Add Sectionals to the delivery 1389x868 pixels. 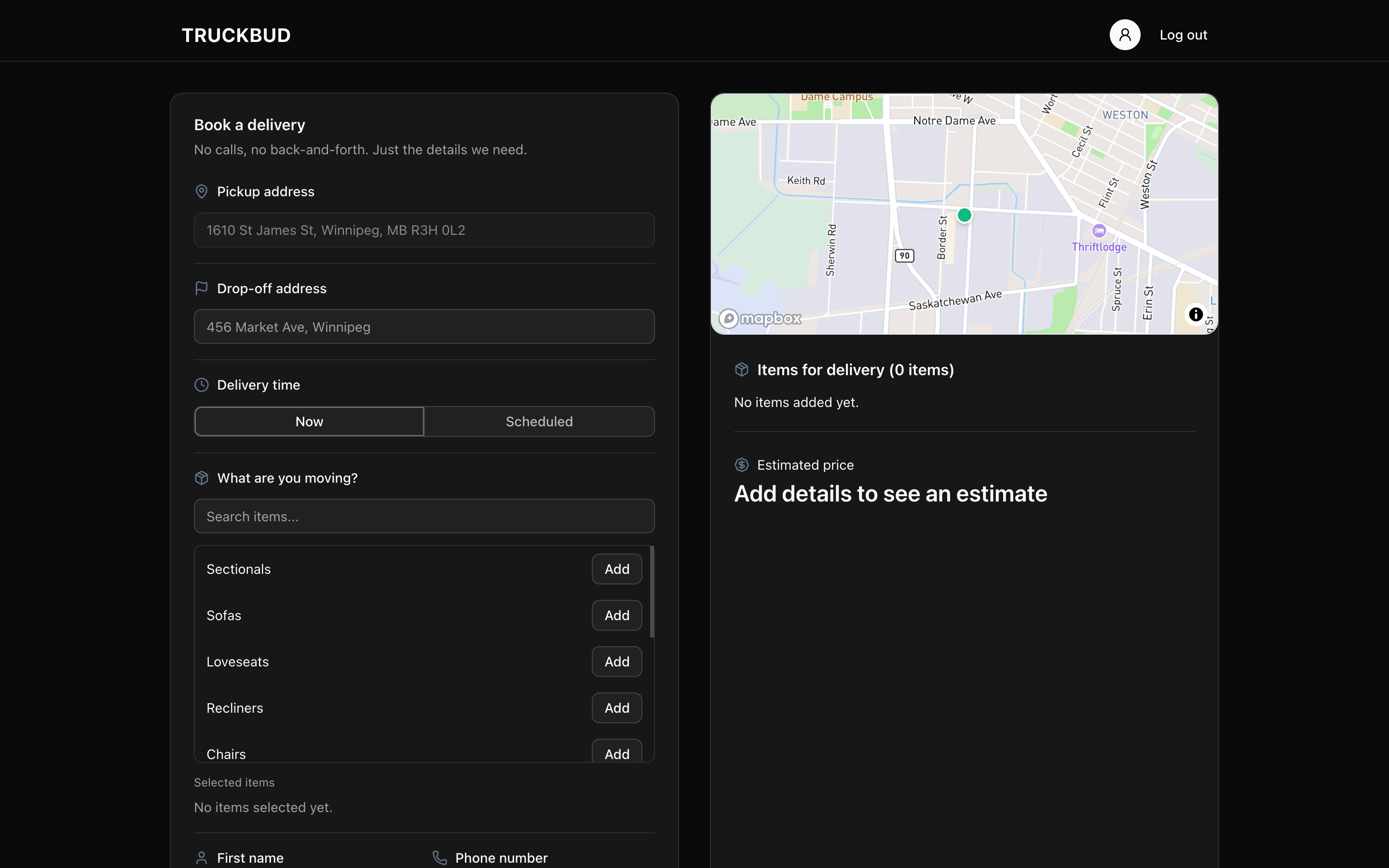tap(616, 569)
